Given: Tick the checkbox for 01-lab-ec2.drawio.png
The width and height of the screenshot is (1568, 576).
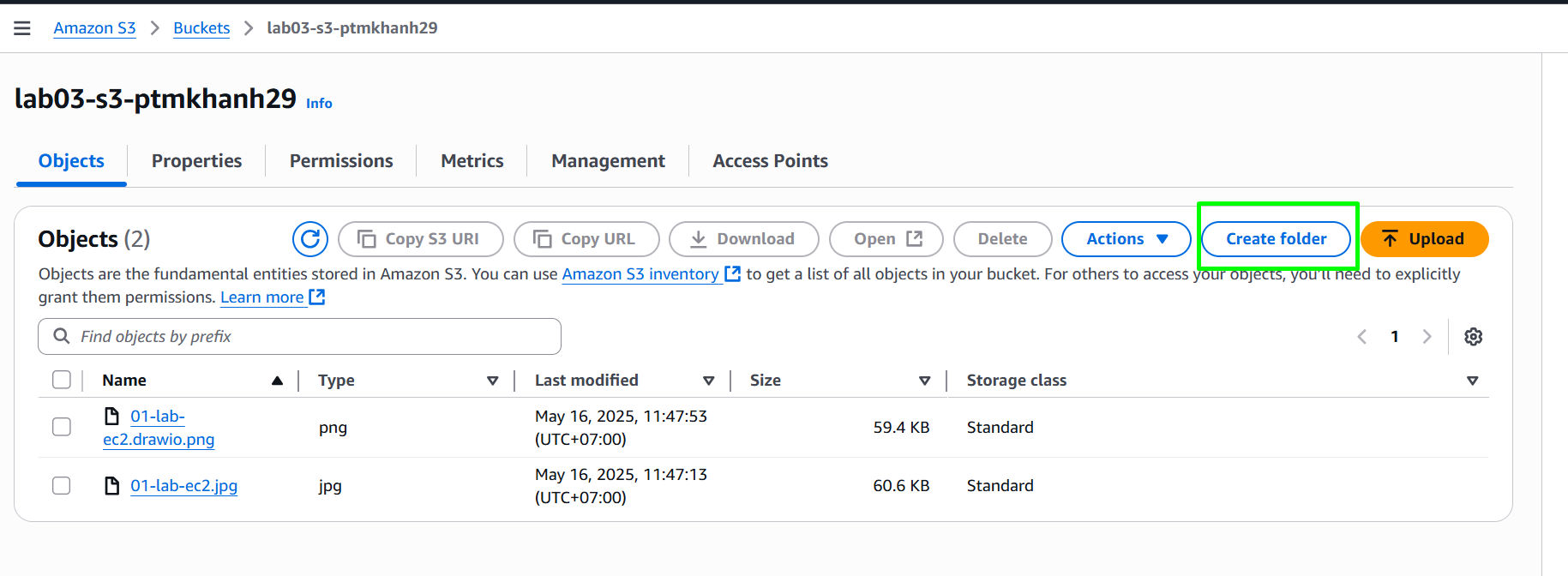Looking at the screenshot, I should coord(62,427).
